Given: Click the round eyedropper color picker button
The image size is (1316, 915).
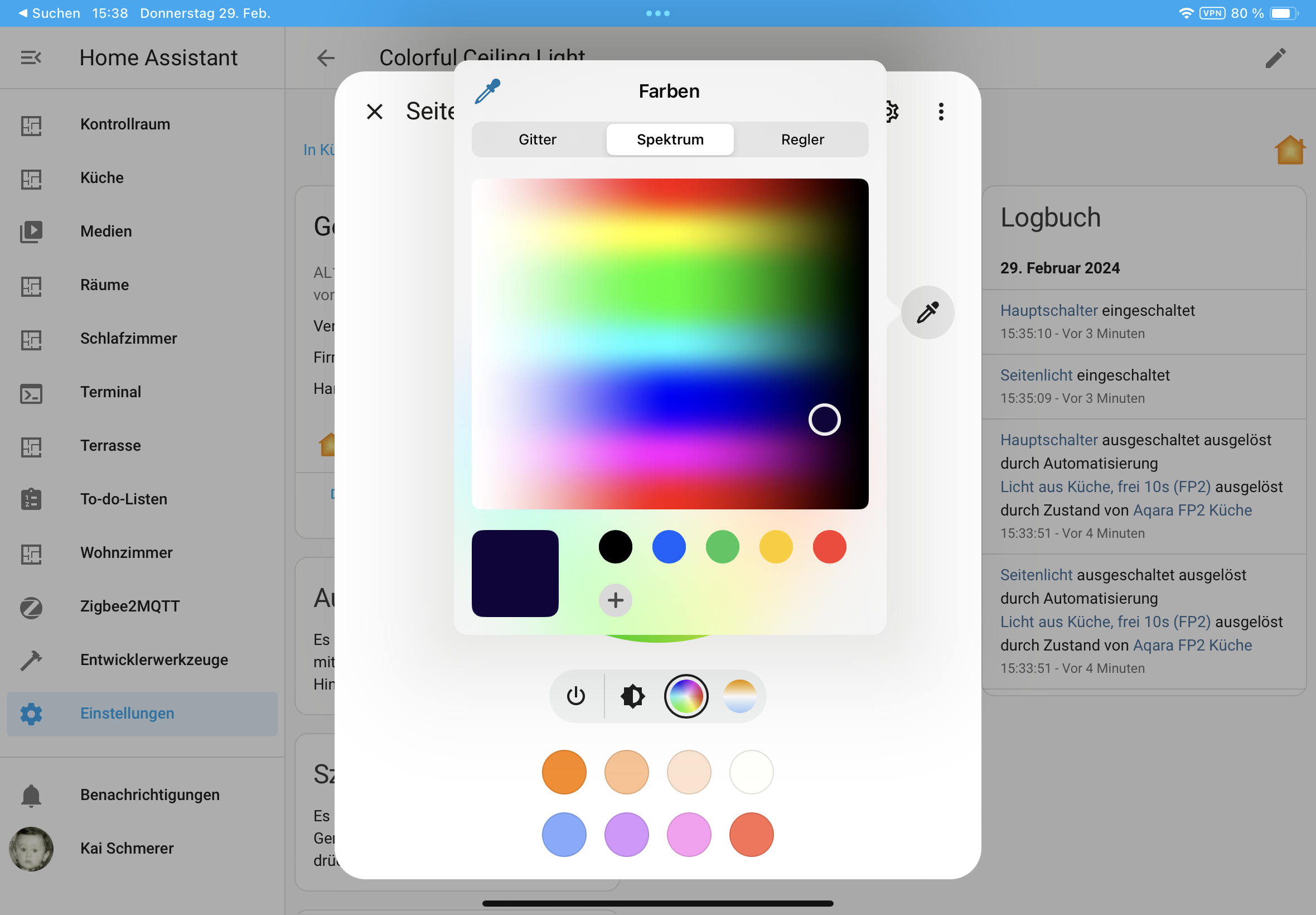Looking at the screenshot, I should point(927,312).
